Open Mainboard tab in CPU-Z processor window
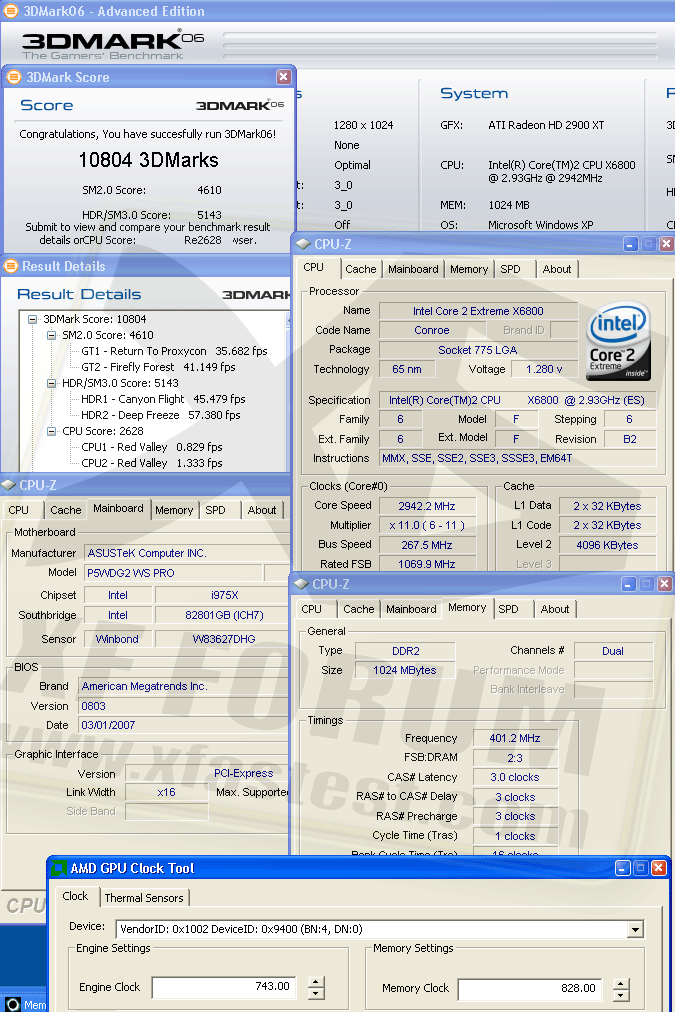 (413, 269)
